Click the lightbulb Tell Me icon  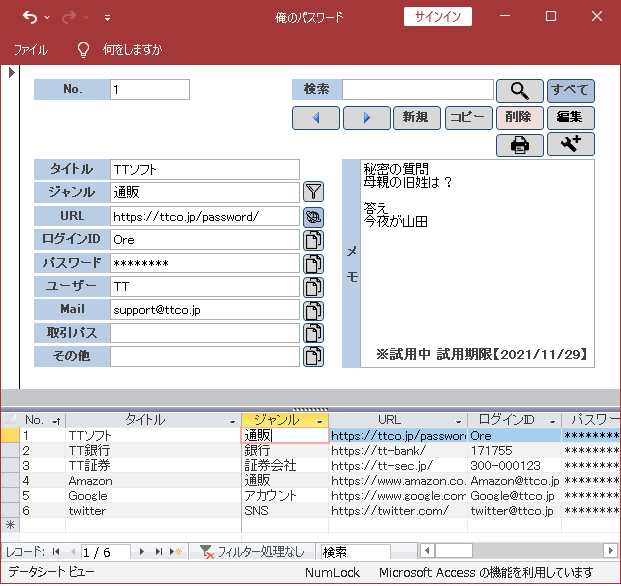pos(83,50)
